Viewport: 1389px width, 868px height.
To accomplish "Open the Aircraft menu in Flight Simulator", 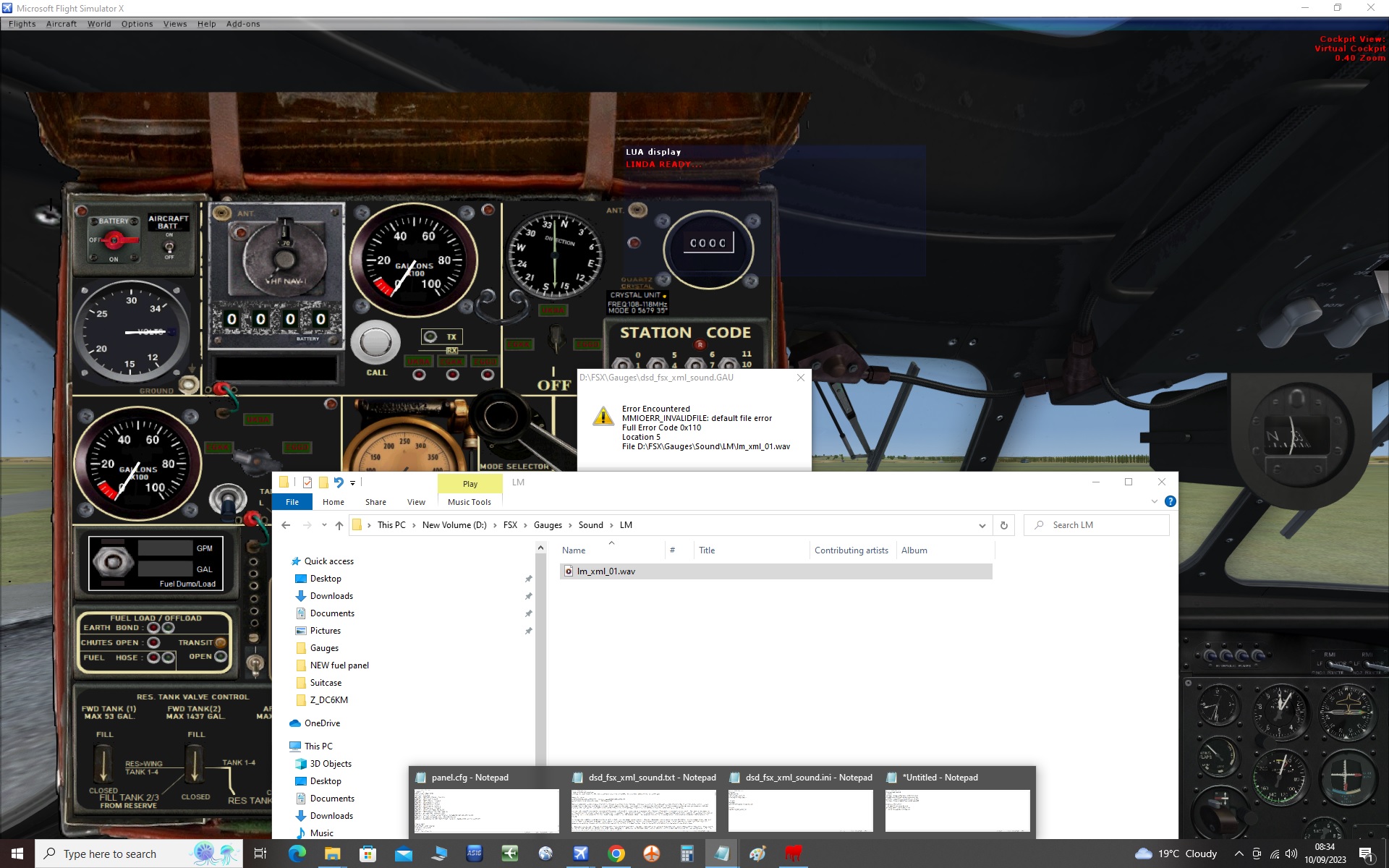I will tap(61, 24).
